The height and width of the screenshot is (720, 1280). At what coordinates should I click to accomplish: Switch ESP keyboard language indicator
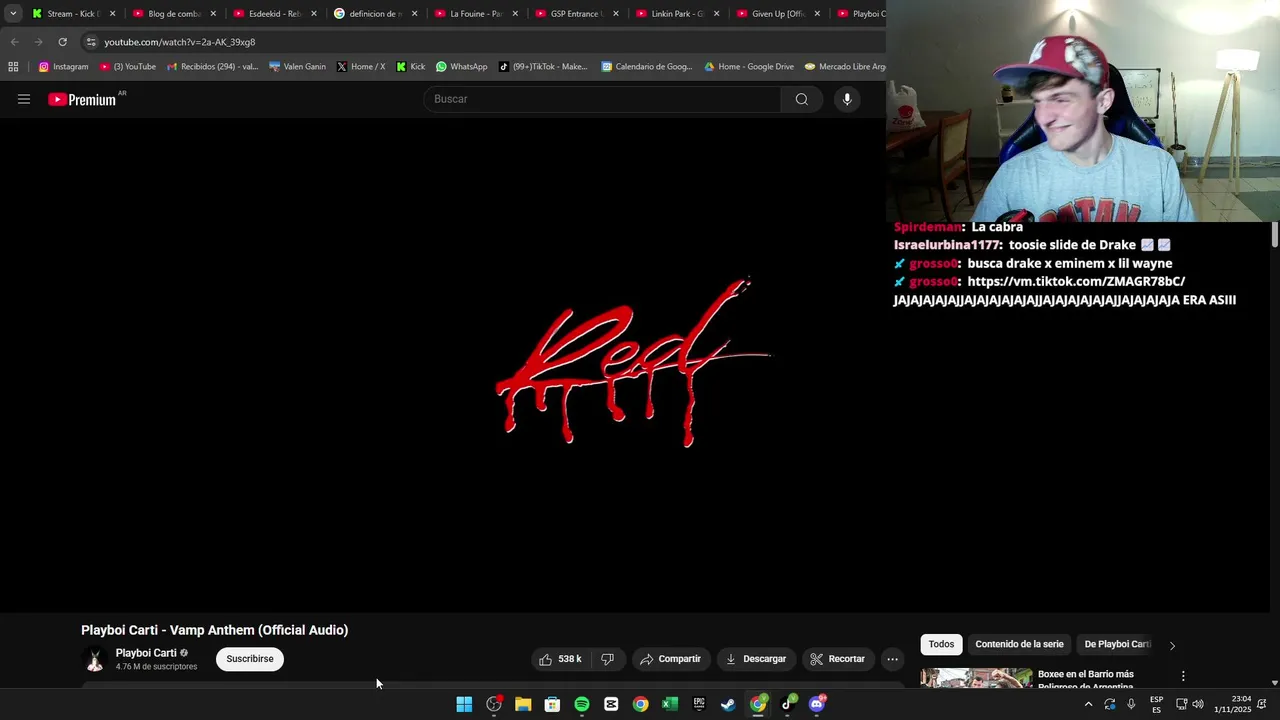(1156, 704)
